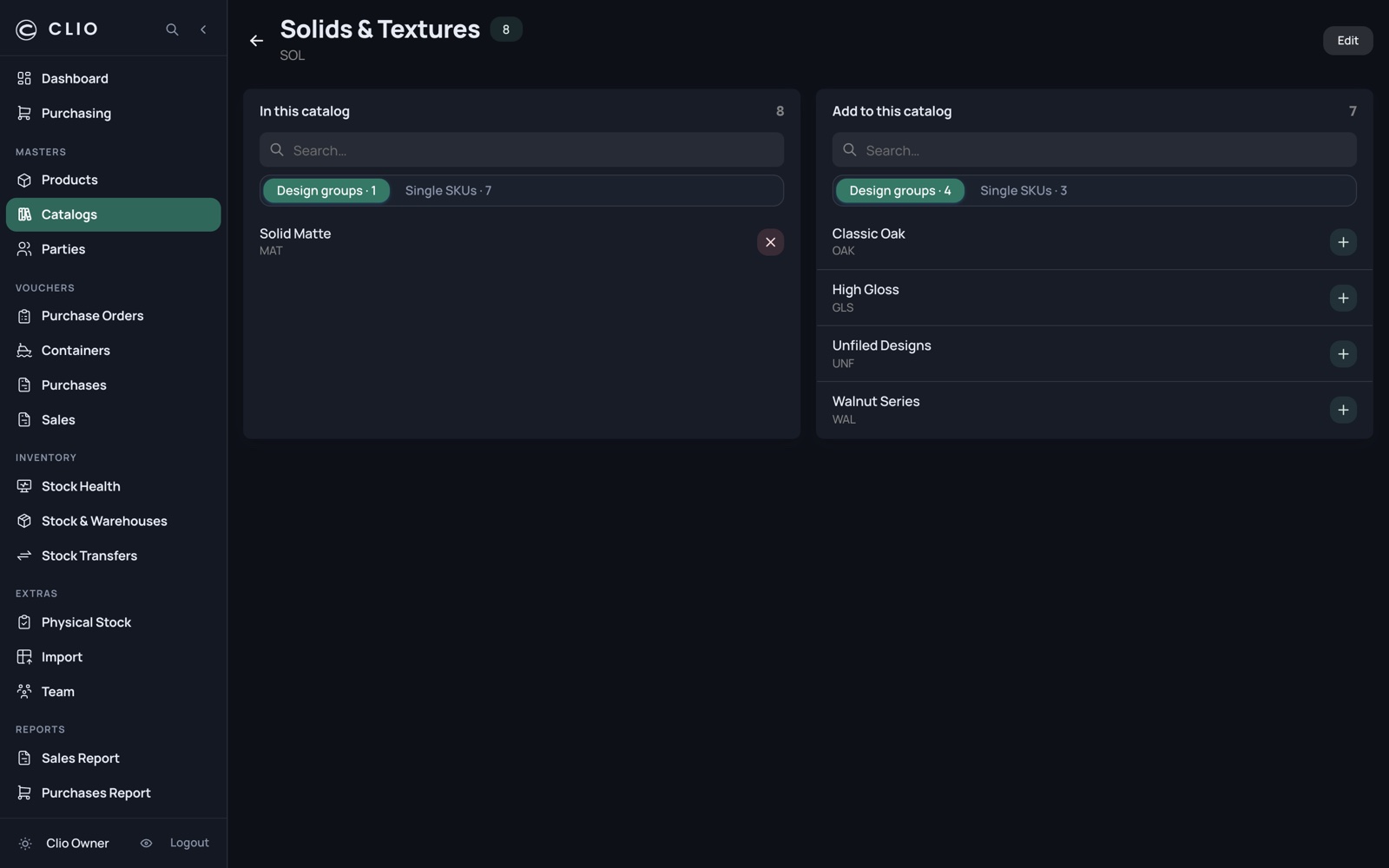Click the Classic Oak name

pos(868,234)
